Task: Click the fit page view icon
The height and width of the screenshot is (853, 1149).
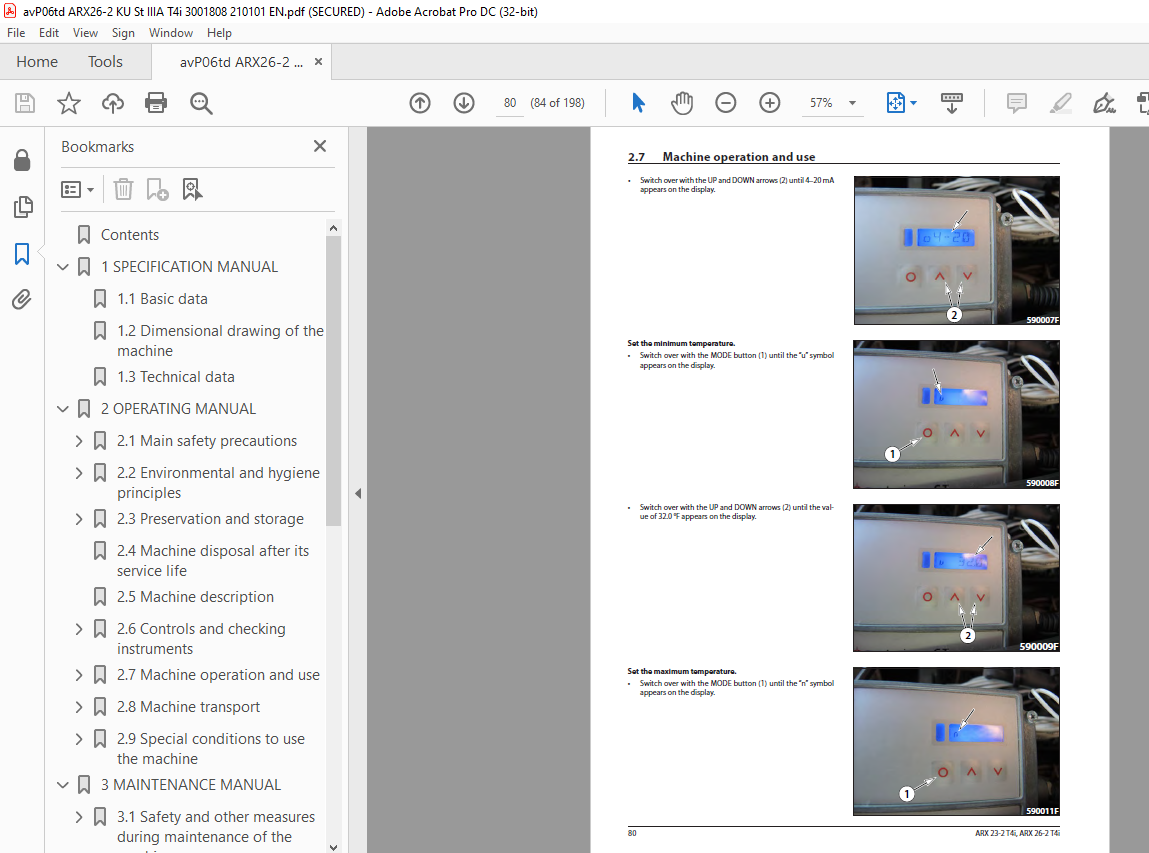Action: tap(895, 103)
